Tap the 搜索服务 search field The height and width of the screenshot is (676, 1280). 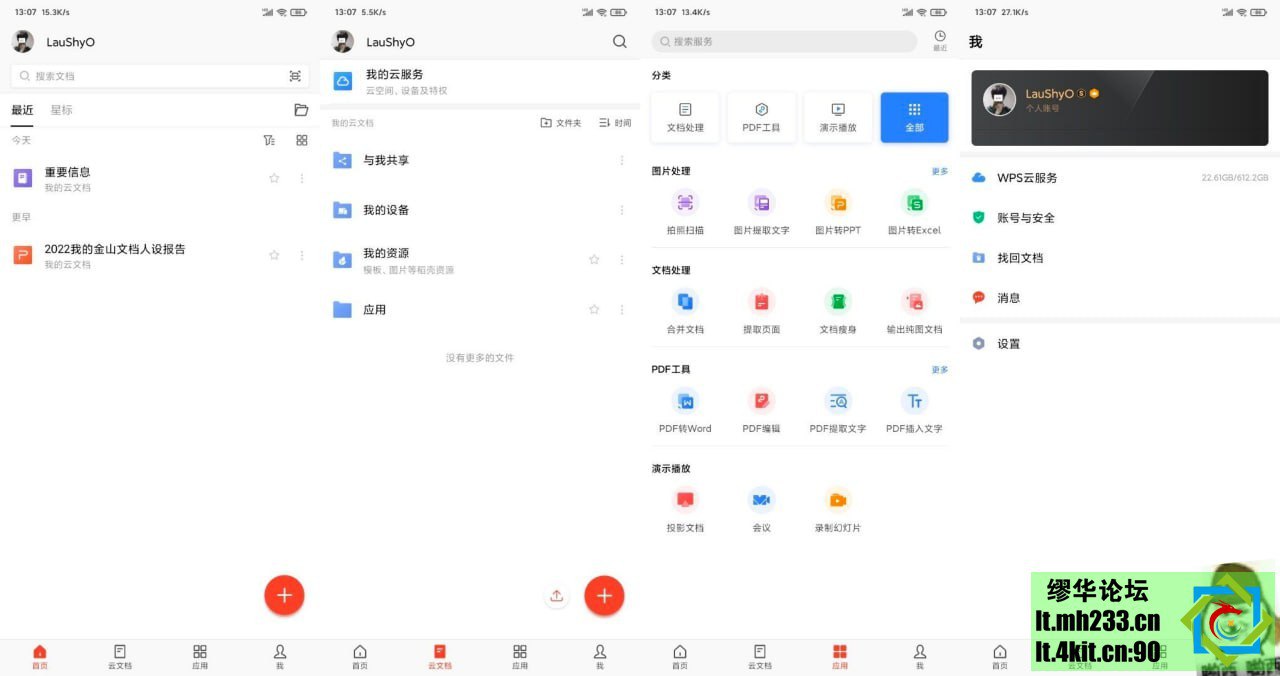(784, 42)
